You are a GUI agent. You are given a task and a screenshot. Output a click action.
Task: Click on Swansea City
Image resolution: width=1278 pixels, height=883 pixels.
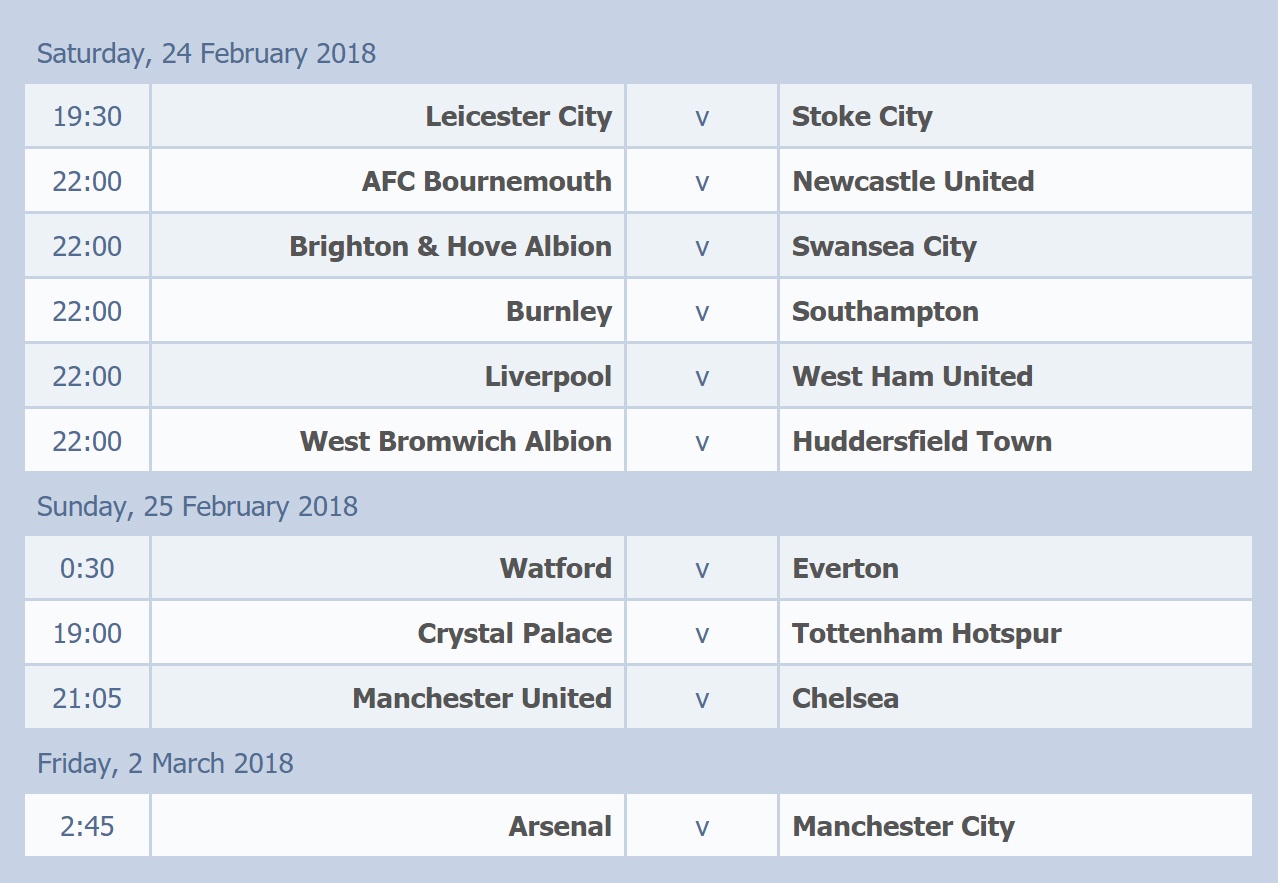click(x=884, y=246)
